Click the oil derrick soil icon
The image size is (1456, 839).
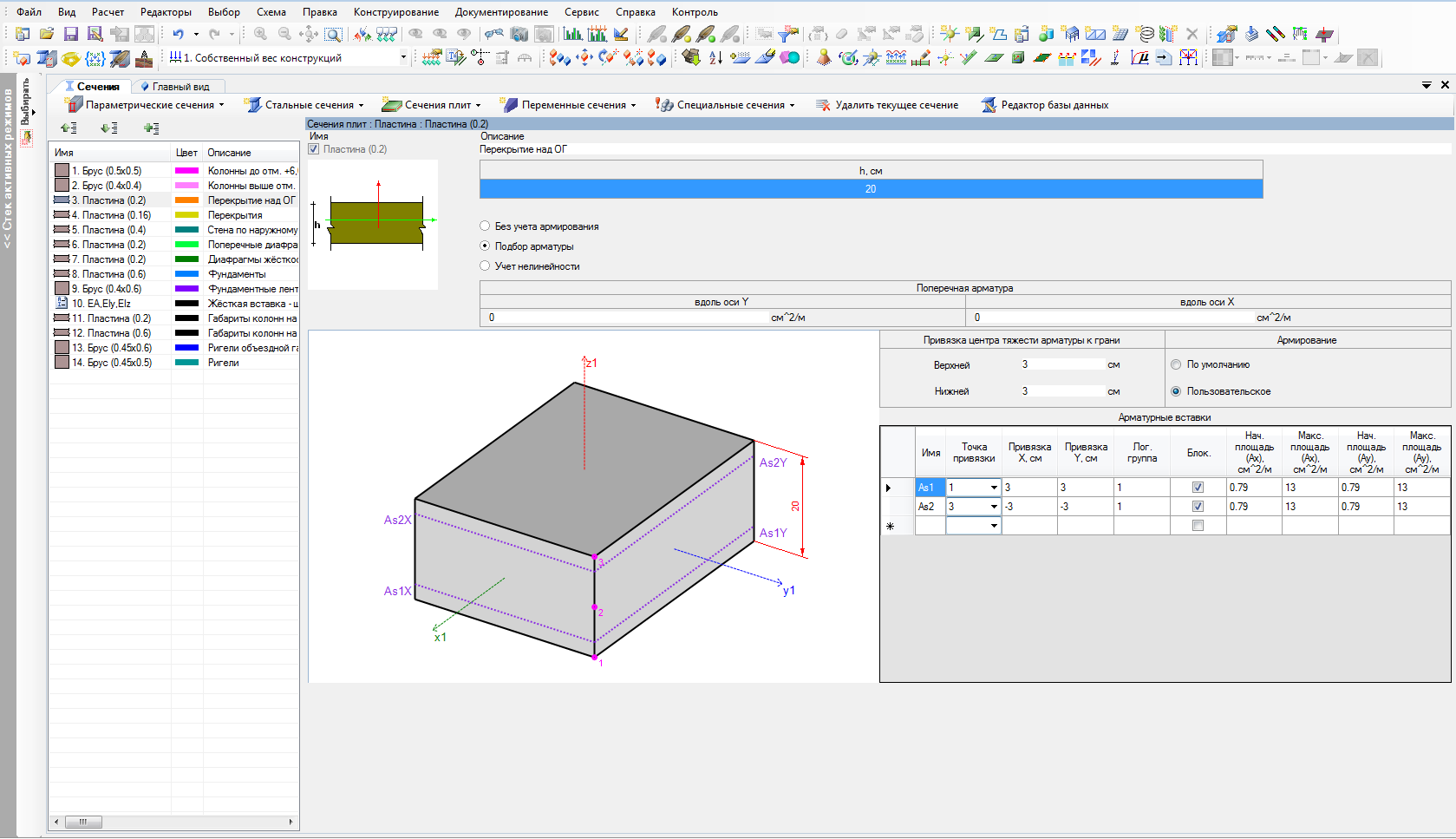click(144, 58)
